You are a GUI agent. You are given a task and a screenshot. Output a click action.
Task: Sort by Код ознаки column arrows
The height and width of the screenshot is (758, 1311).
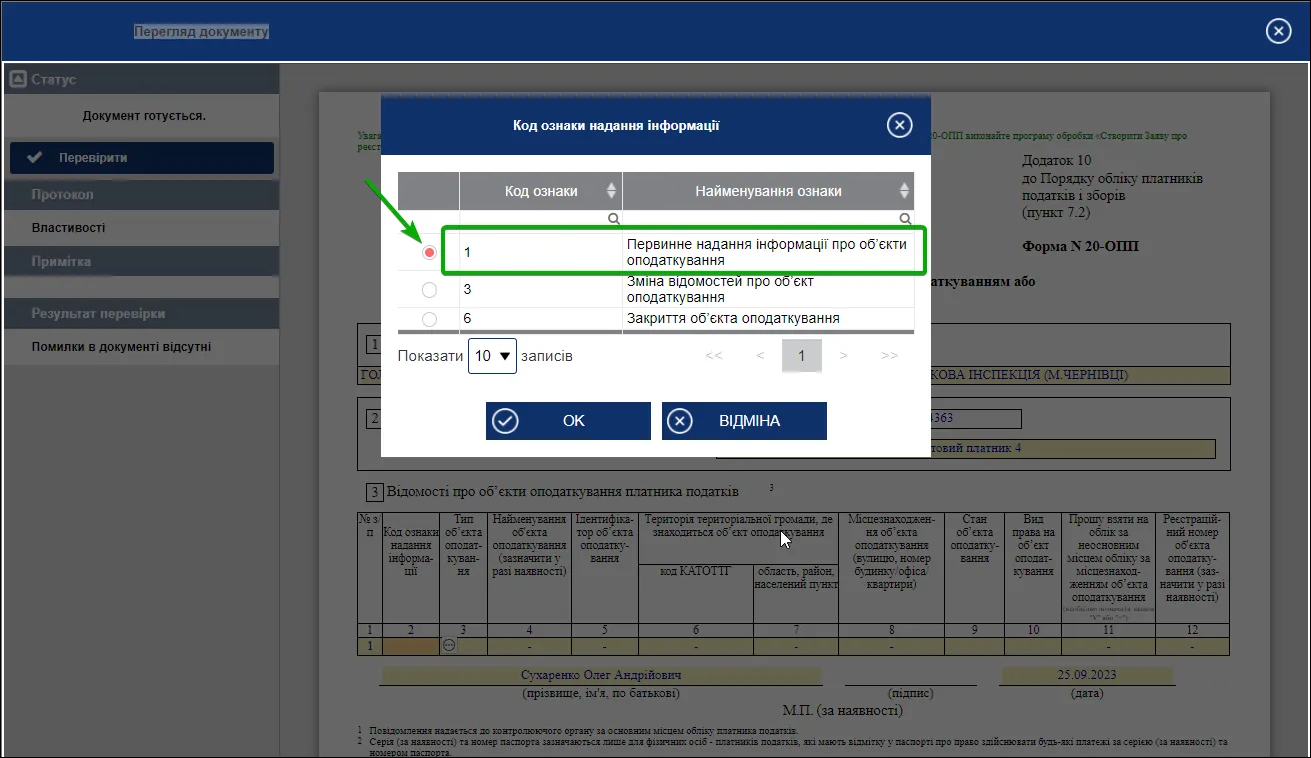click(x=612, y=191)
